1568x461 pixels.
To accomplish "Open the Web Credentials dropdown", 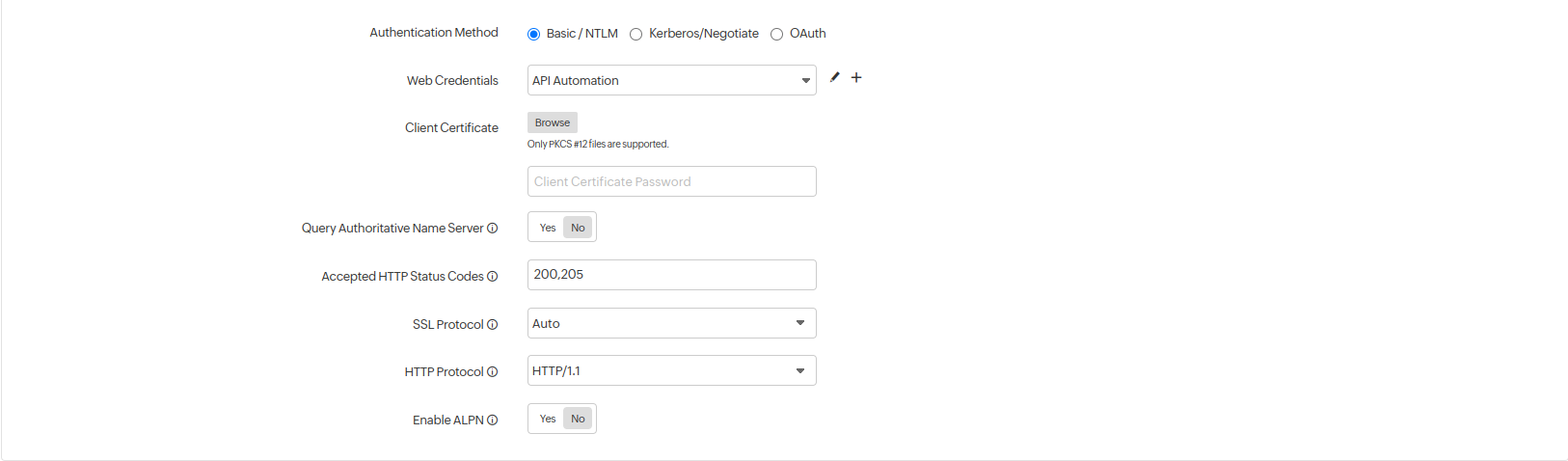I will [671, 80].
